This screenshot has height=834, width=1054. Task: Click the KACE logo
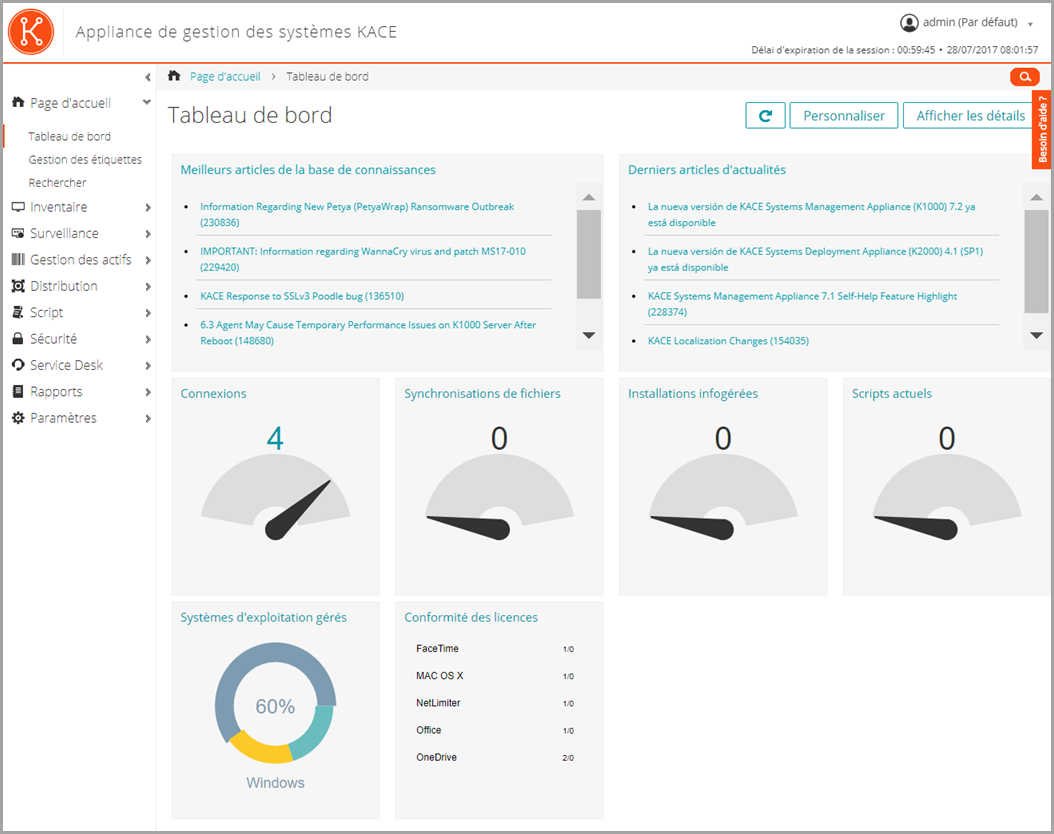pos(30,31)
